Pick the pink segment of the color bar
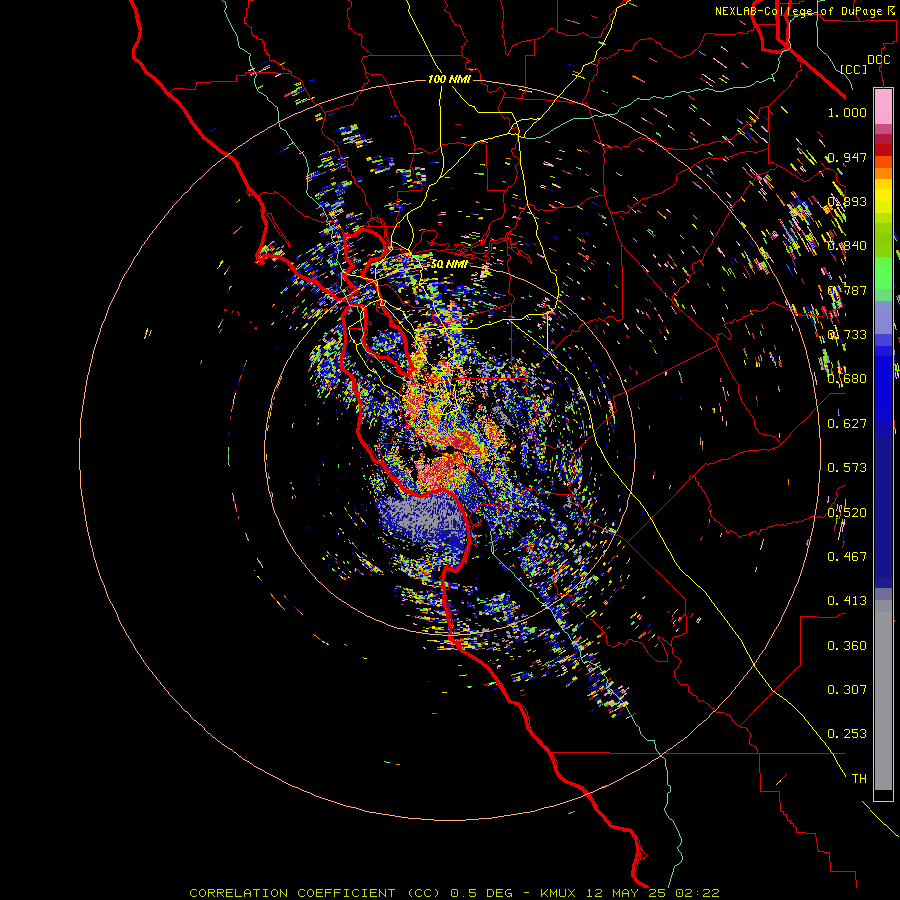 coord(883,107)
